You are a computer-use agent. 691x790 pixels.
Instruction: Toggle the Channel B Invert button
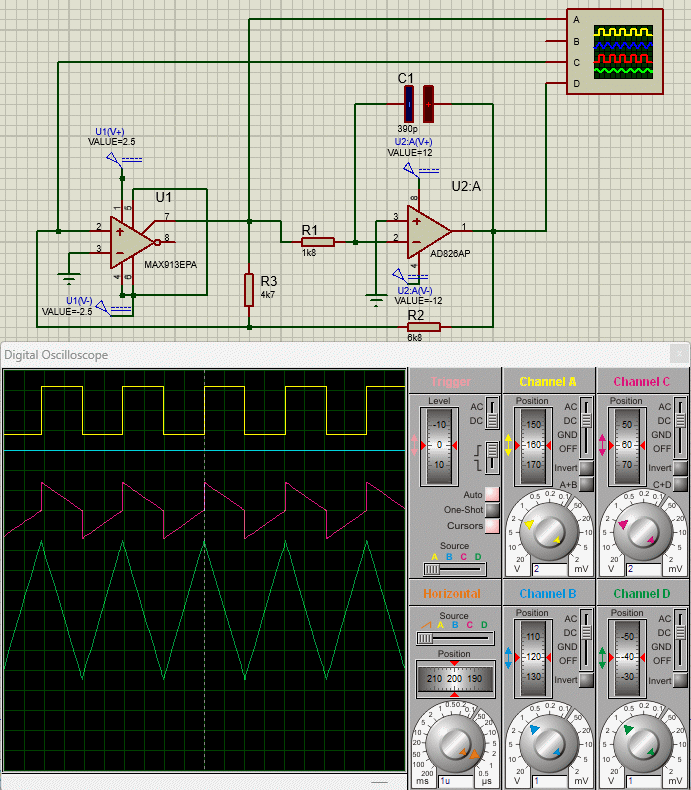click(586, 679)
